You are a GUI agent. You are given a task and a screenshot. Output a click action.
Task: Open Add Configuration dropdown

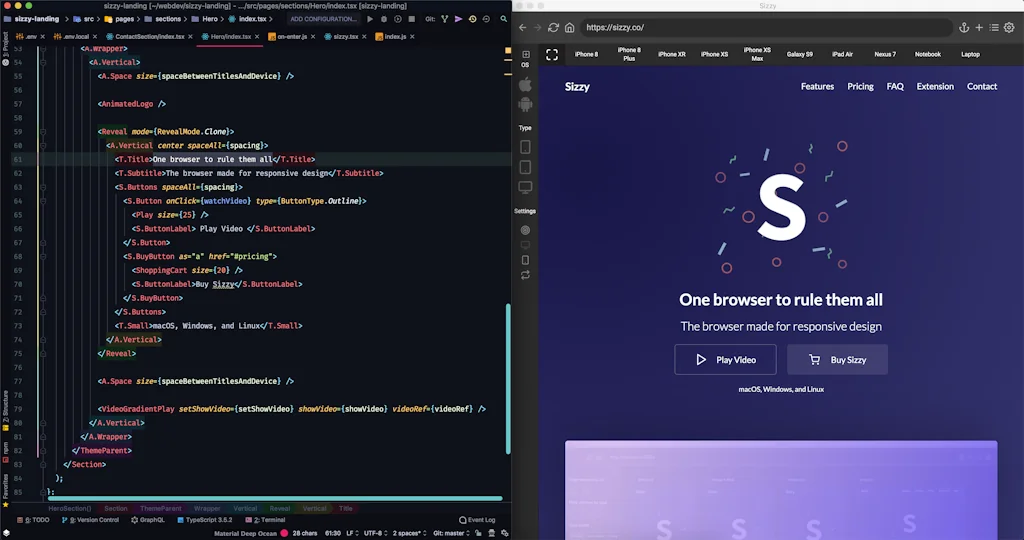click(x=323, y=19)
